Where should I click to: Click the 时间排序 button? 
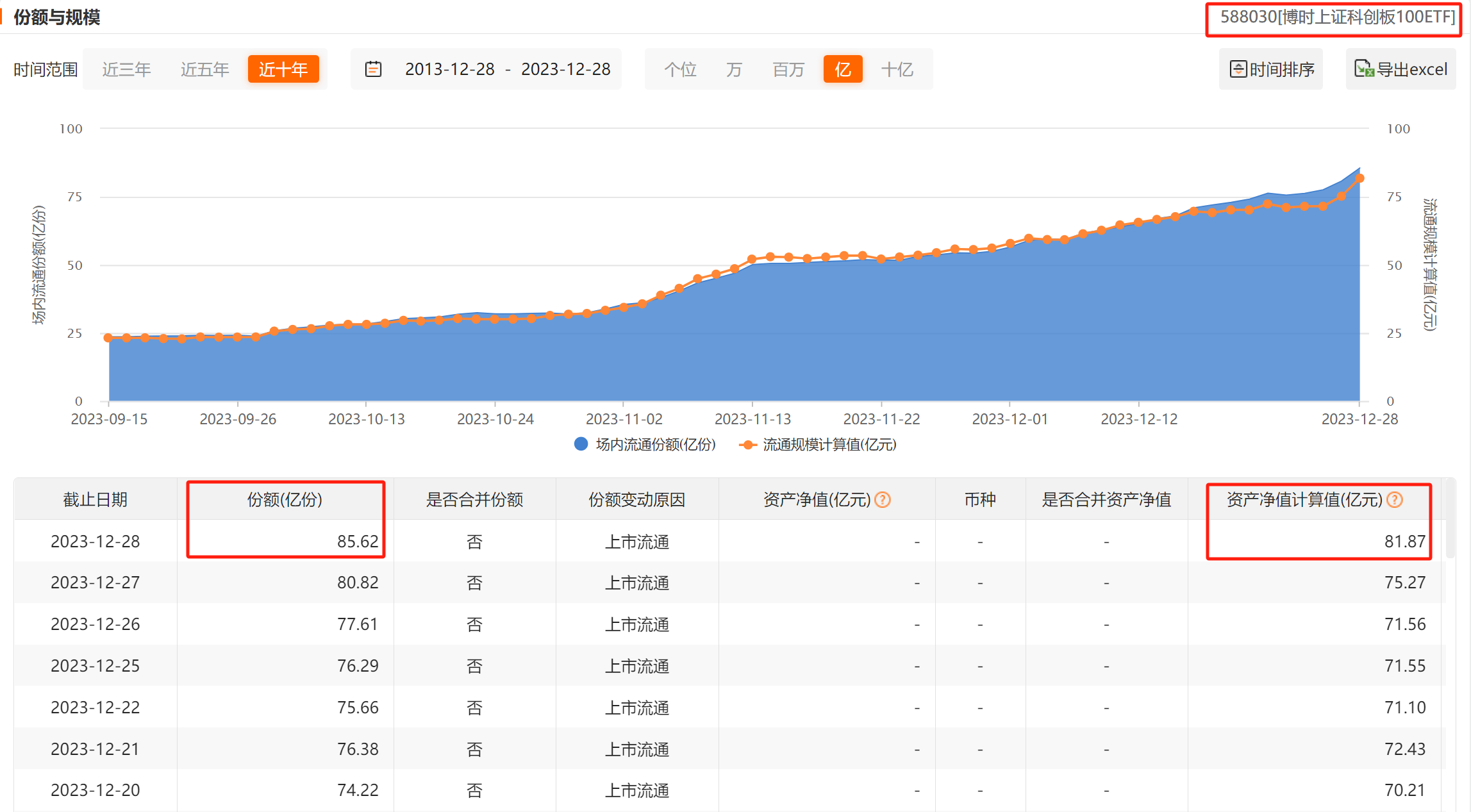point(1271,69)
